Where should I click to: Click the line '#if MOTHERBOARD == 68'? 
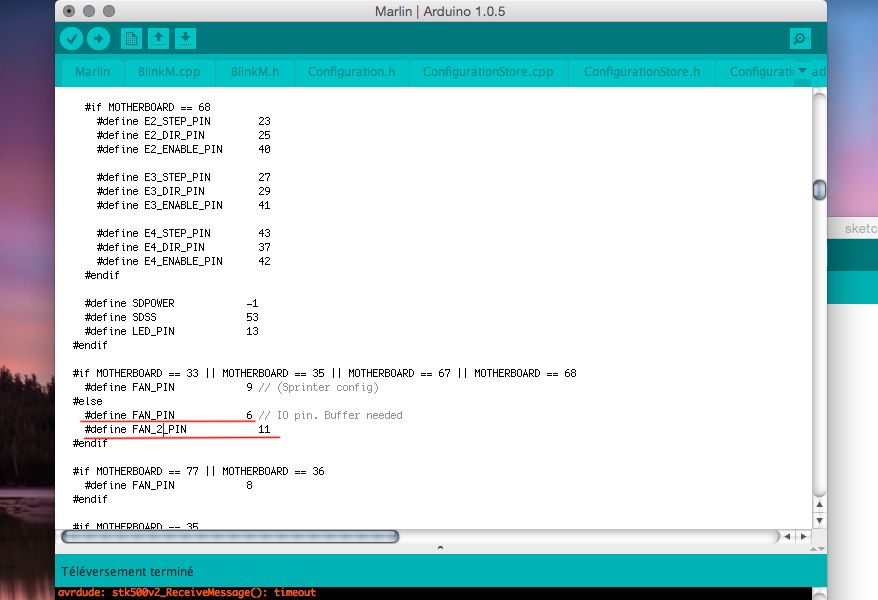click(x=148, y=107)
